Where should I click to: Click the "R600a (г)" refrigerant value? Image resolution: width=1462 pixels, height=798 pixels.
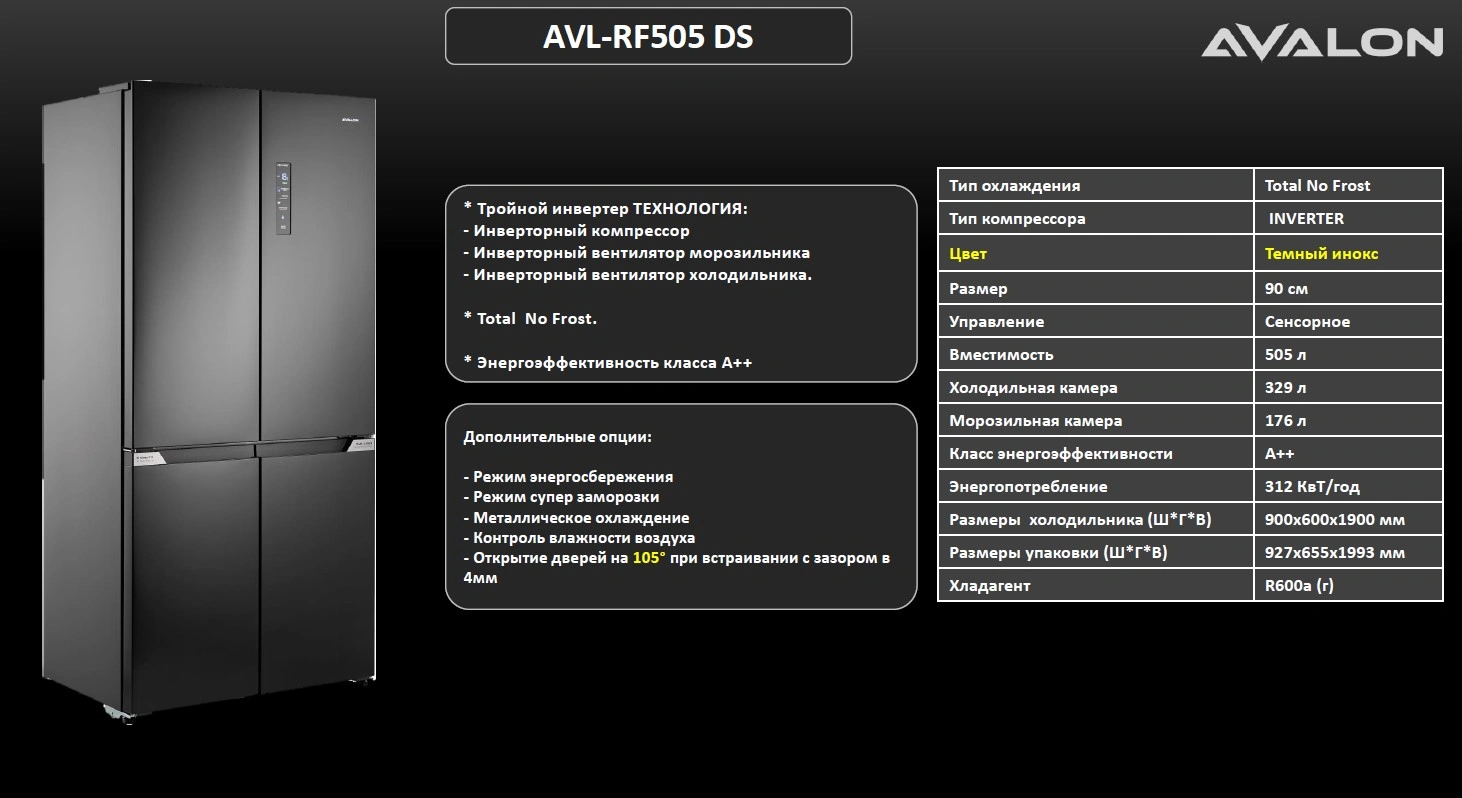click(1299, 586)
